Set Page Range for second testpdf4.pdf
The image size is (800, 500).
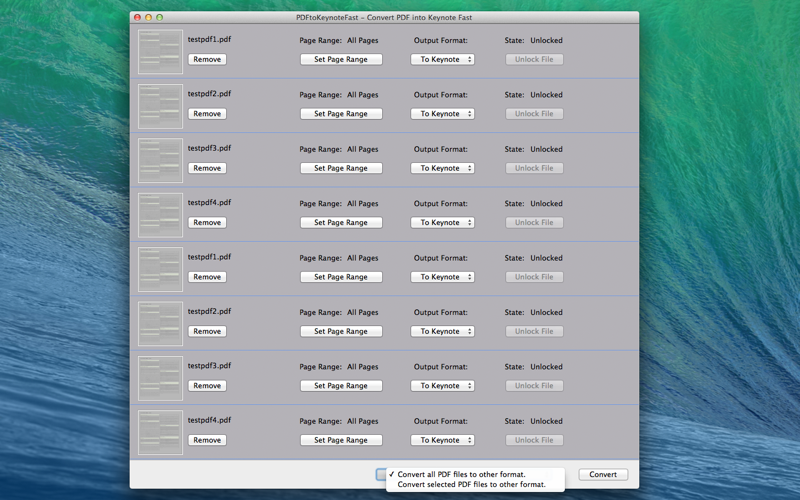click(x=341, y=440)
